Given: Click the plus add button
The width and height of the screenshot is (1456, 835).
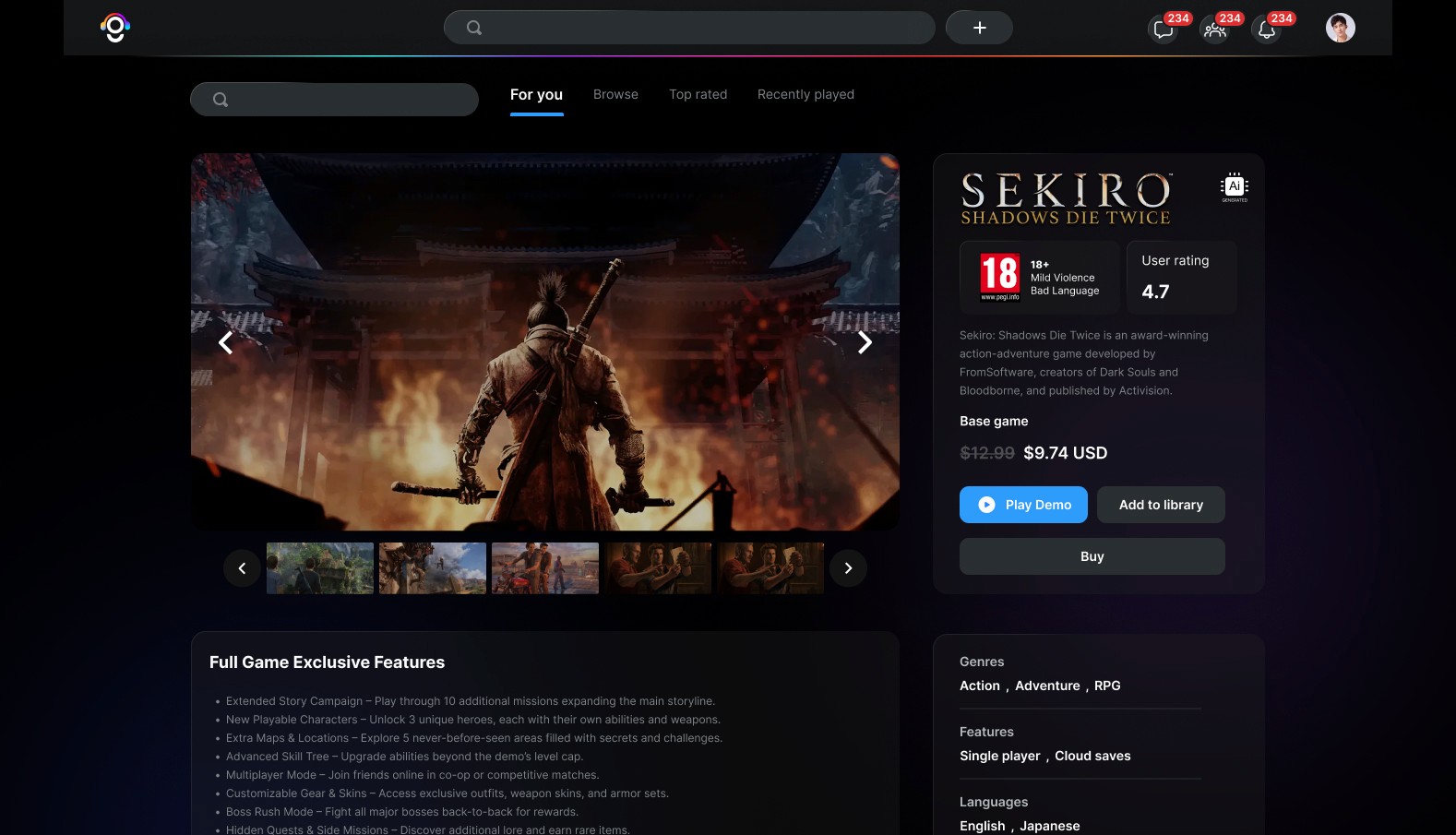Looking at the screenshot, I should (979, 28).
